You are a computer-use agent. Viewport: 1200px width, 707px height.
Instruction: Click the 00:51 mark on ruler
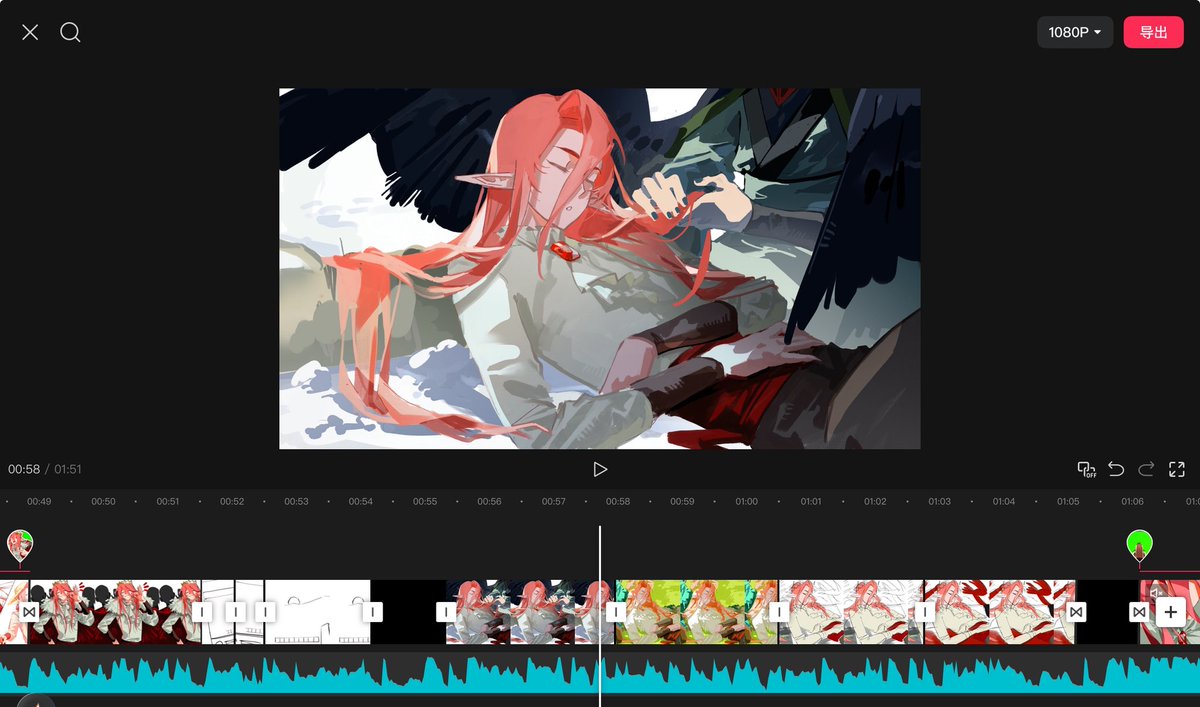point(168,501)
